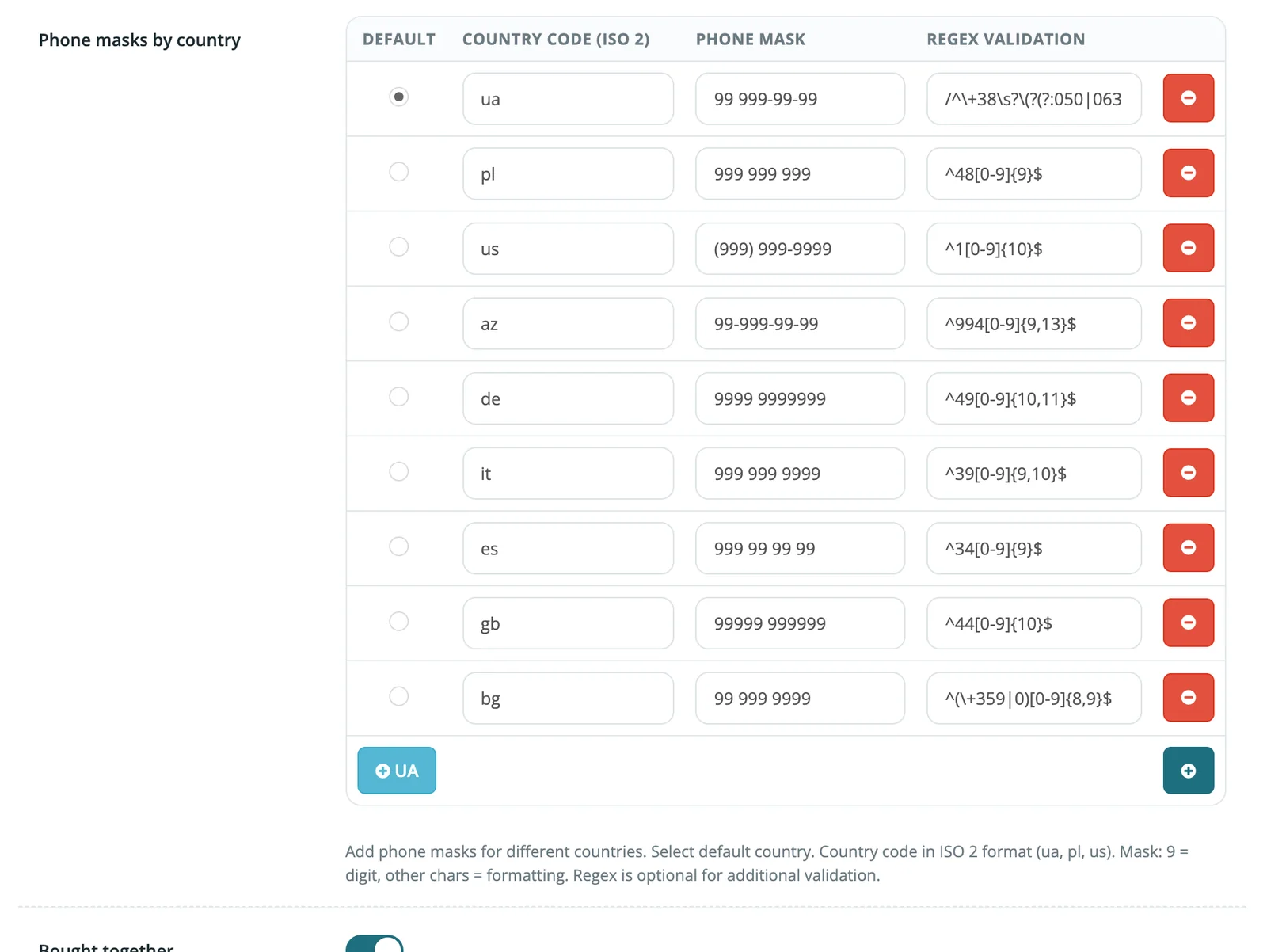Click the DEFAULT column header
The width and height of the screenshot is (1267, 952).
[x=399, y=39]
